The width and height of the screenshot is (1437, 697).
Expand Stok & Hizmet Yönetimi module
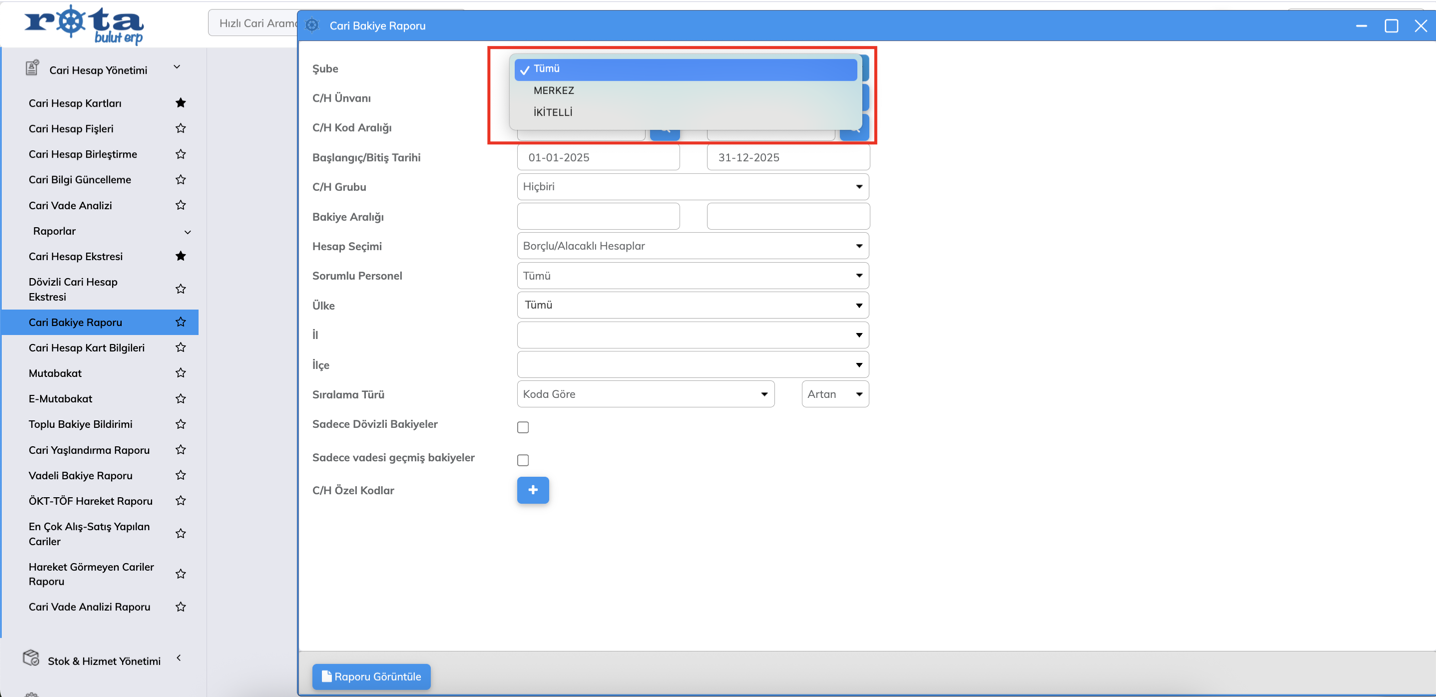[104, 661]
